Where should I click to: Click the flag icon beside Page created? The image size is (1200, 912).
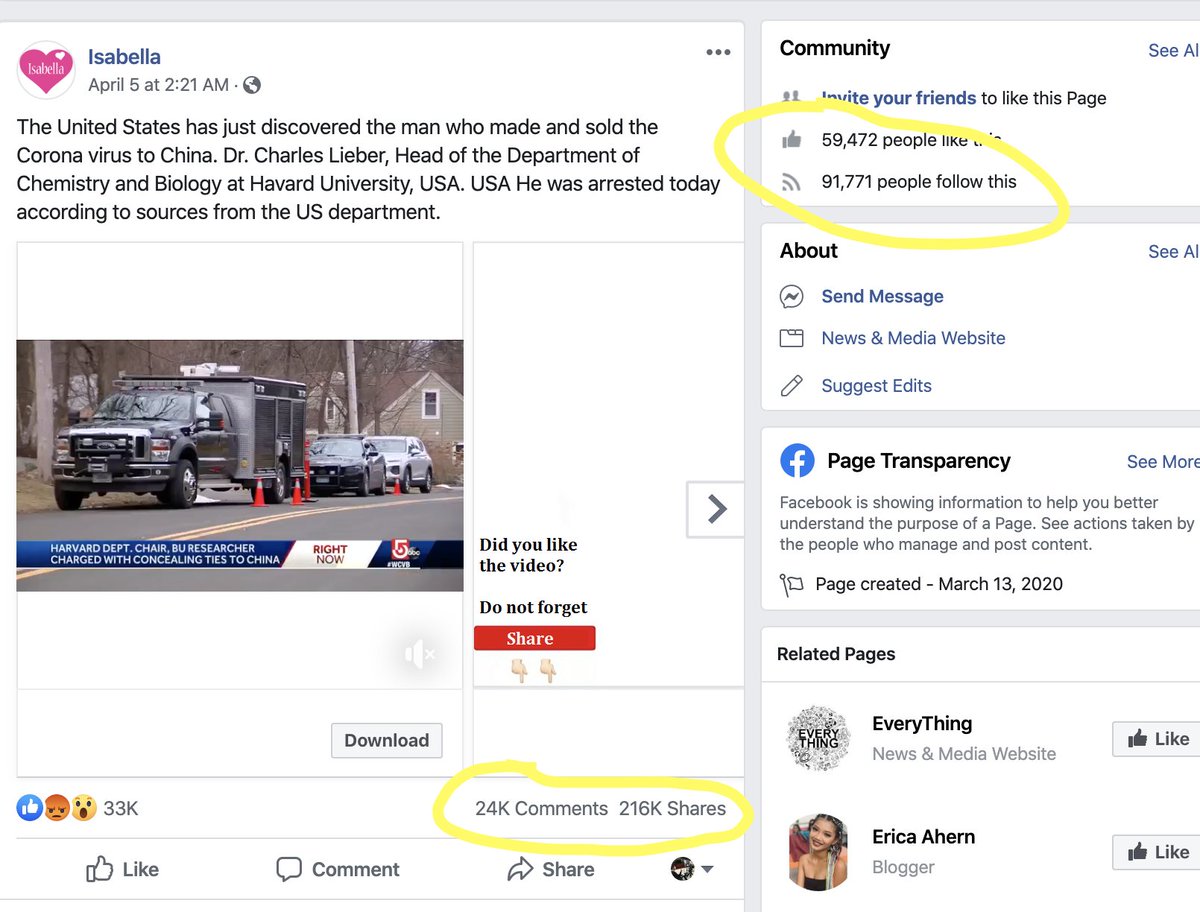792,585
